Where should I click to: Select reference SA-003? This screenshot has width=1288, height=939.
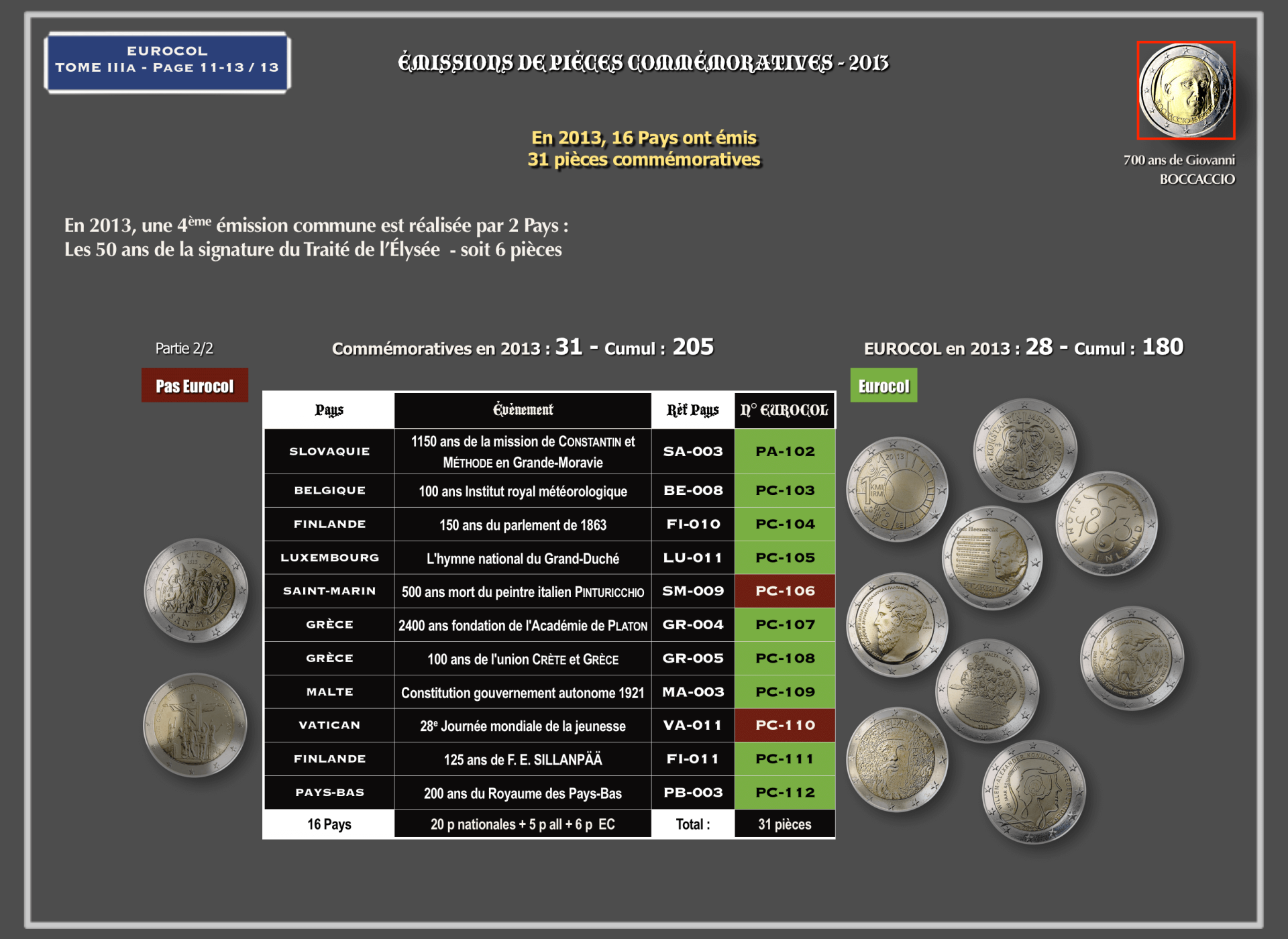(x=693, y=451)
